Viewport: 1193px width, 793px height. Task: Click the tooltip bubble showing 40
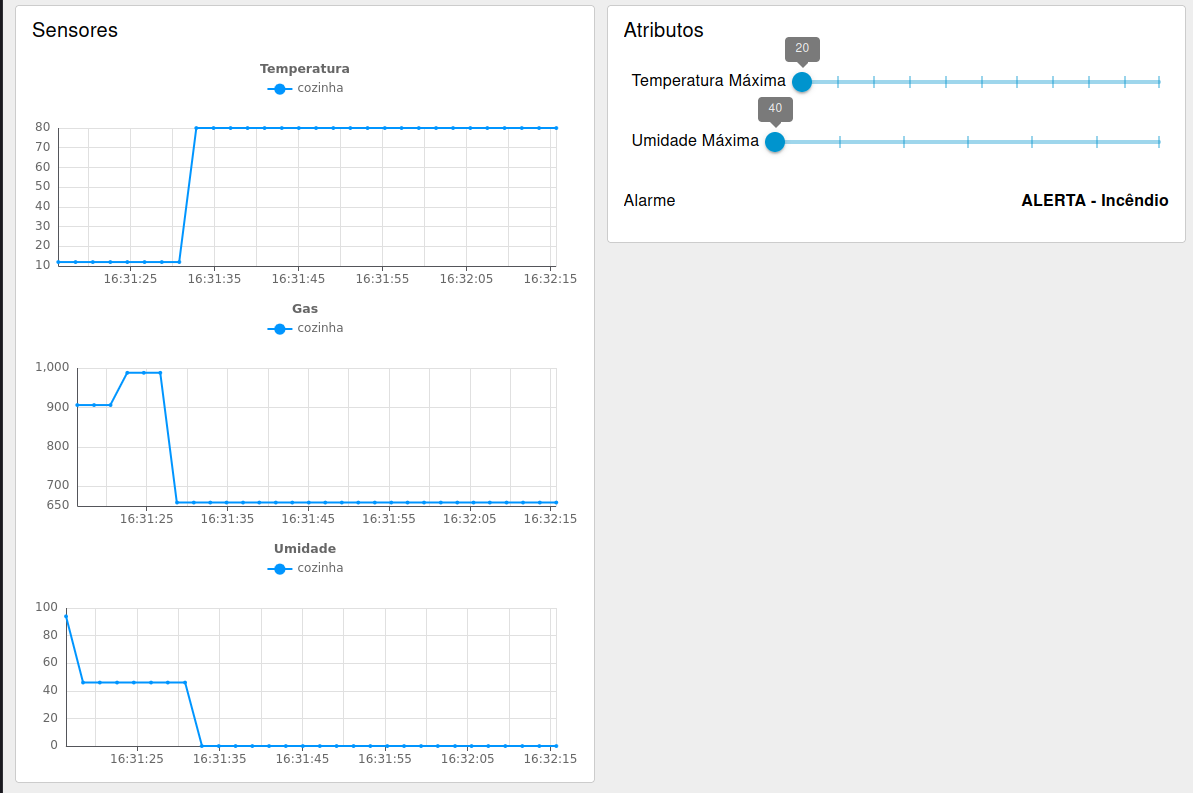click(x=774, y=110)
